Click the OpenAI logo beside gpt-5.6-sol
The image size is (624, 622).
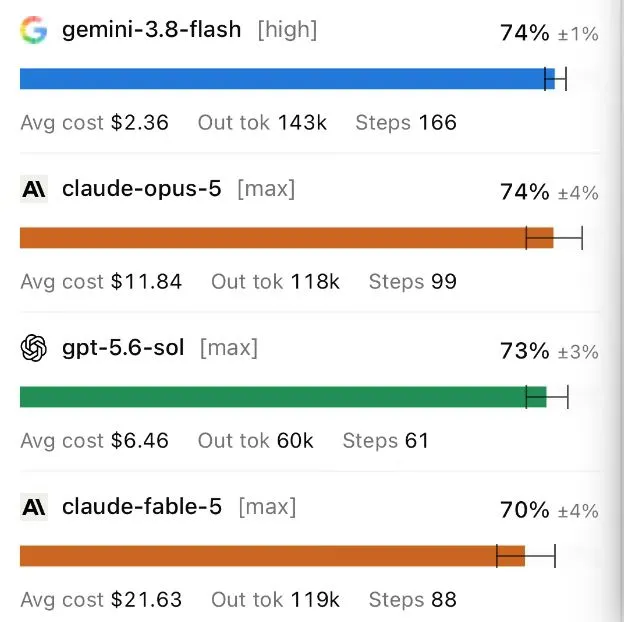[34, 348]
